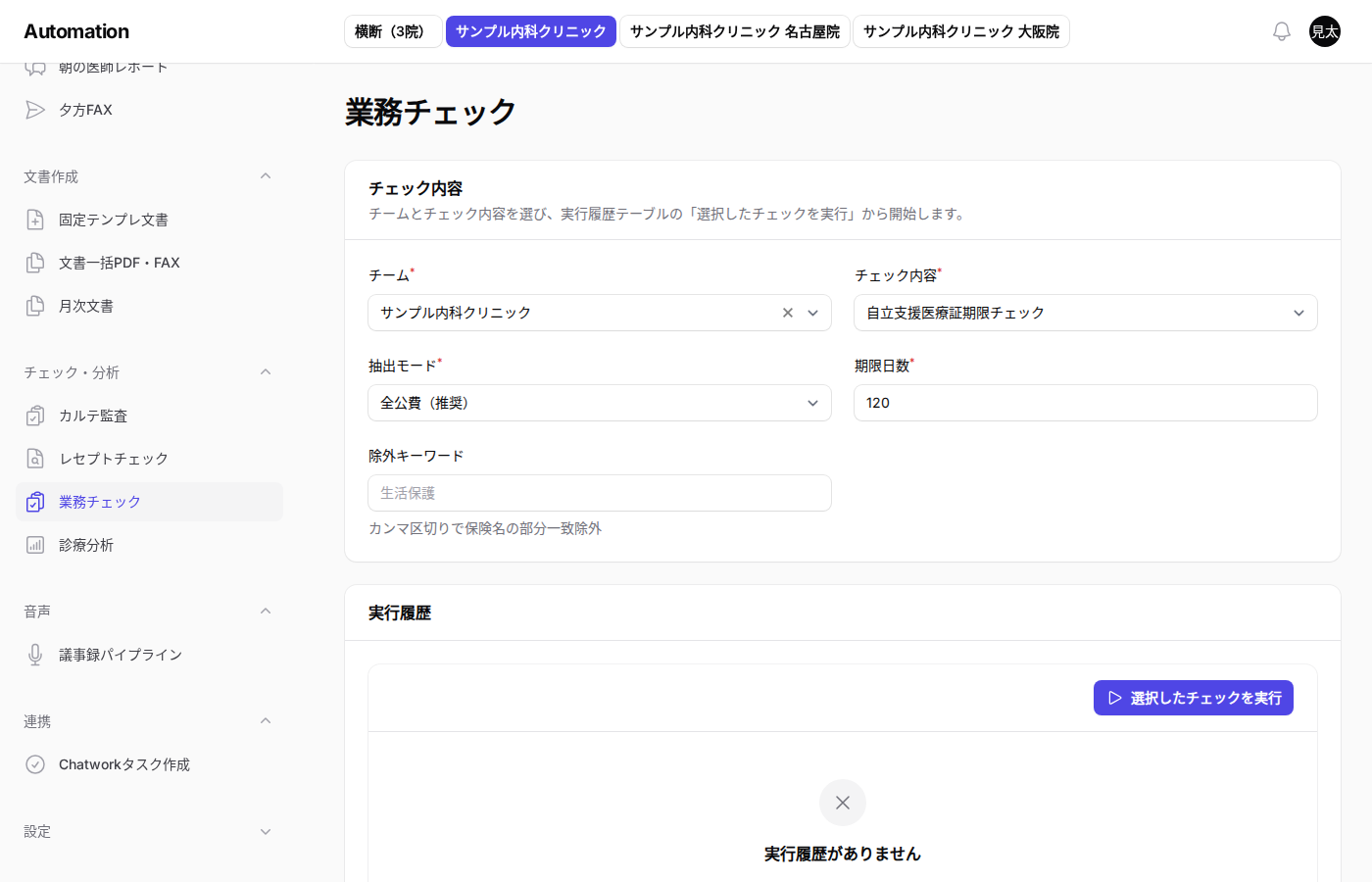Screen dimensions: 1372x882
Task: Collapse the 文書作成 sidebar section
Action: [266, 176]
